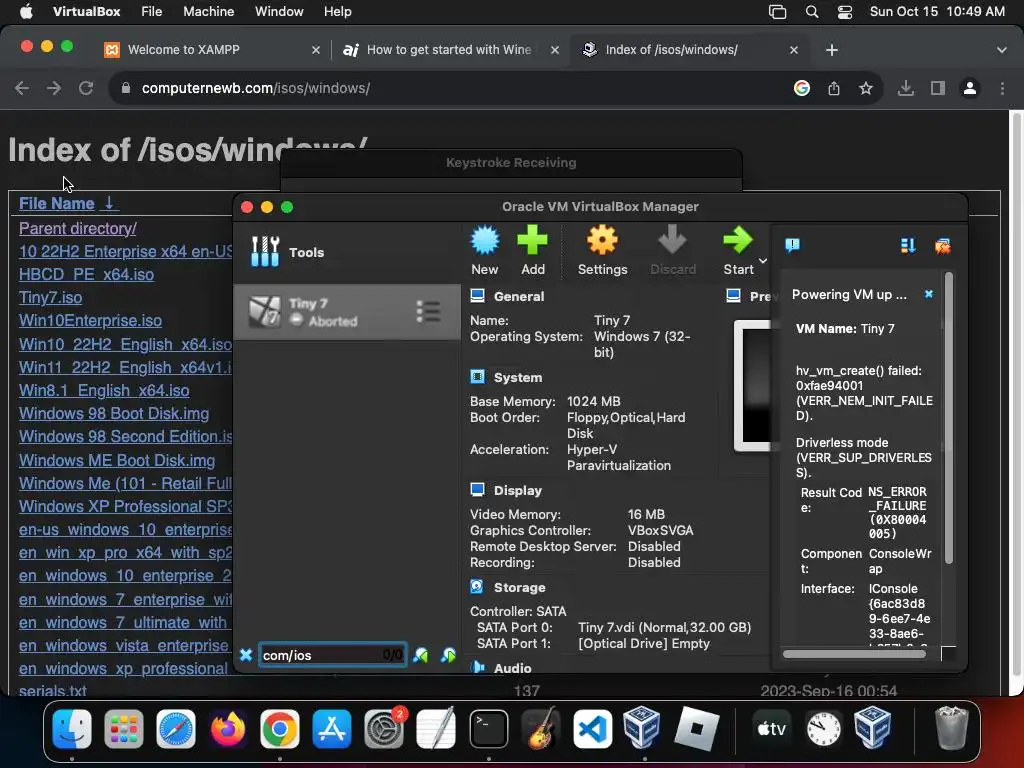Launch Terminal from the dock
The image size is (1024, 768).
click(488, 729)
